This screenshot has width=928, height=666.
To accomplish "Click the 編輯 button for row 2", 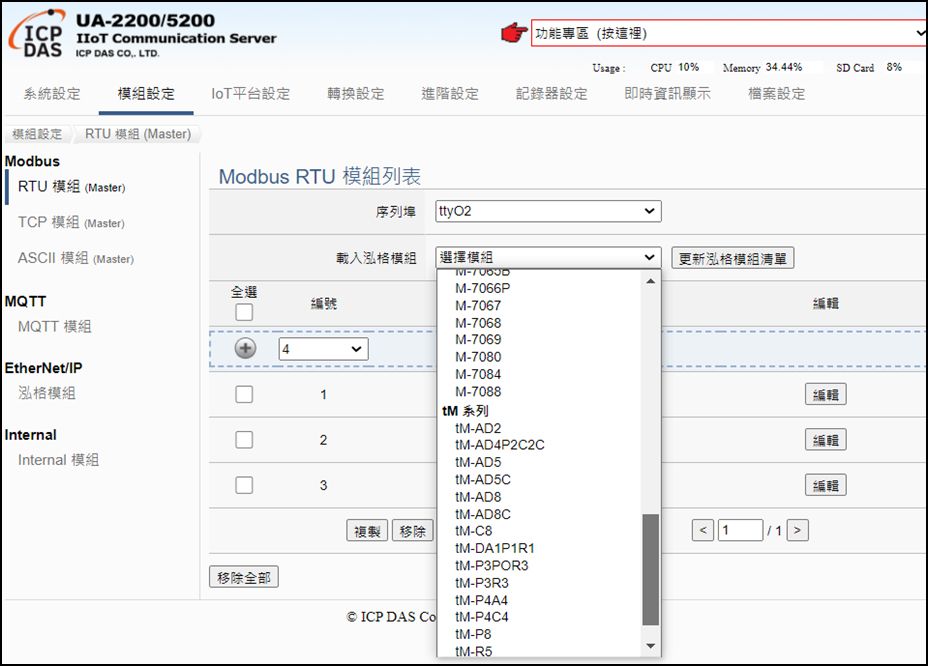I will click(826, 440).
